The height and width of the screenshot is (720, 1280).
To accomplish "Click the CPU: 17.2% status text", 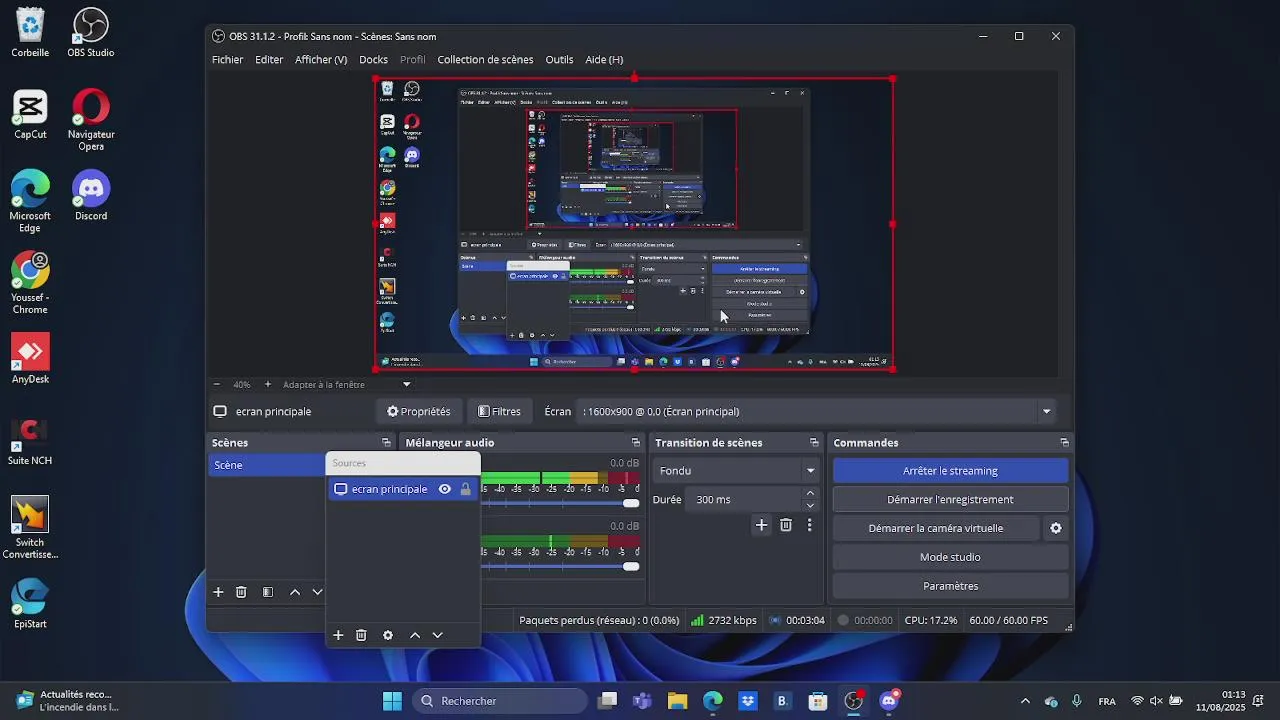I will (930, 620).
